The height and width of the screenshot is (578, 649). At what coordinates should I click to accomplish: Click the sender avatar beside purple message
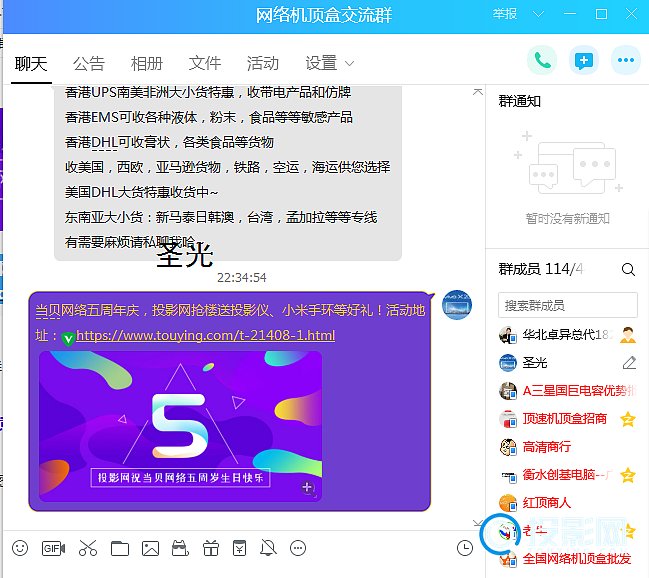(457, 305)
